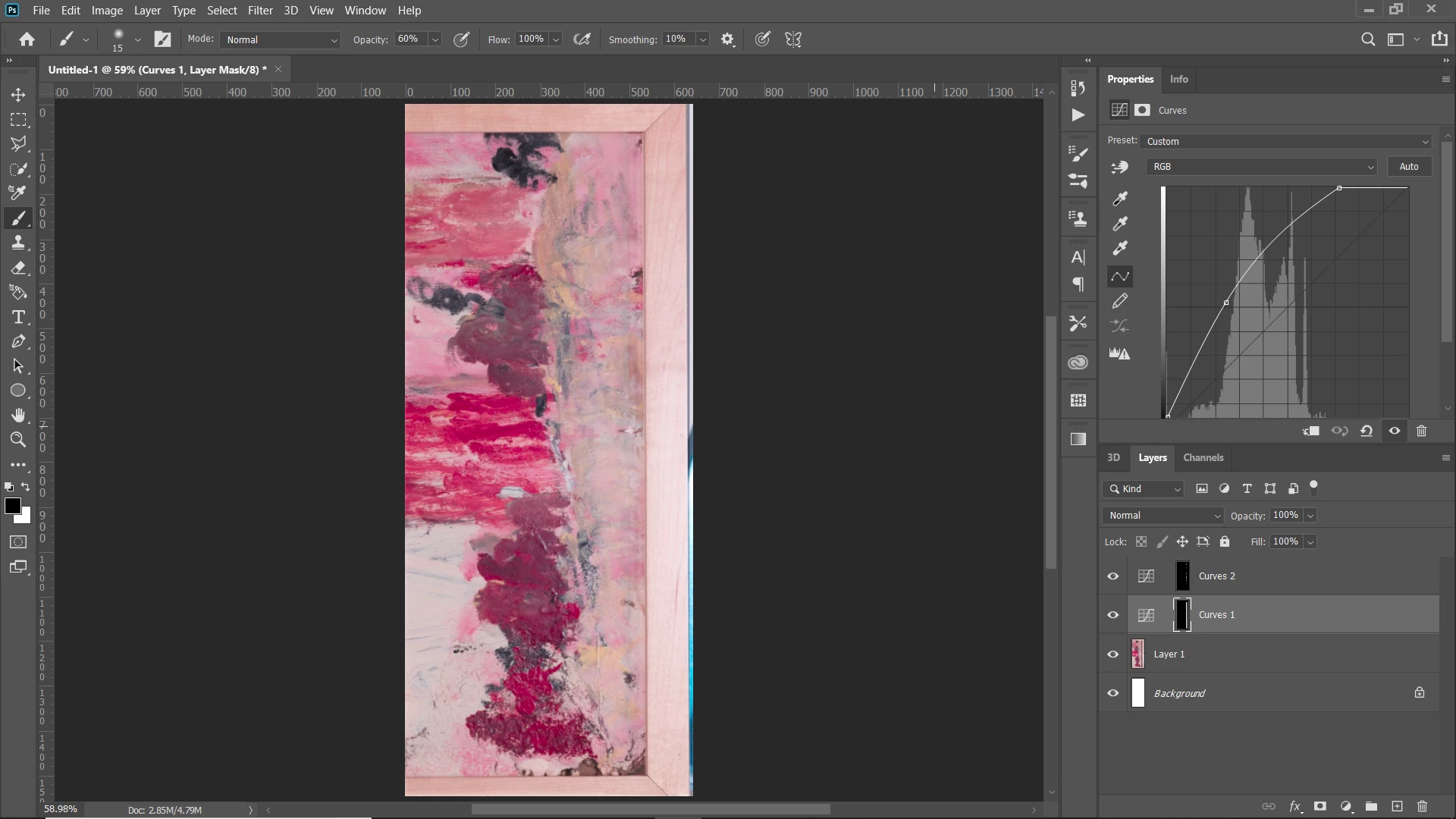
Task: Reset curves adjustment to defaults
Action: pos(1367,431)
